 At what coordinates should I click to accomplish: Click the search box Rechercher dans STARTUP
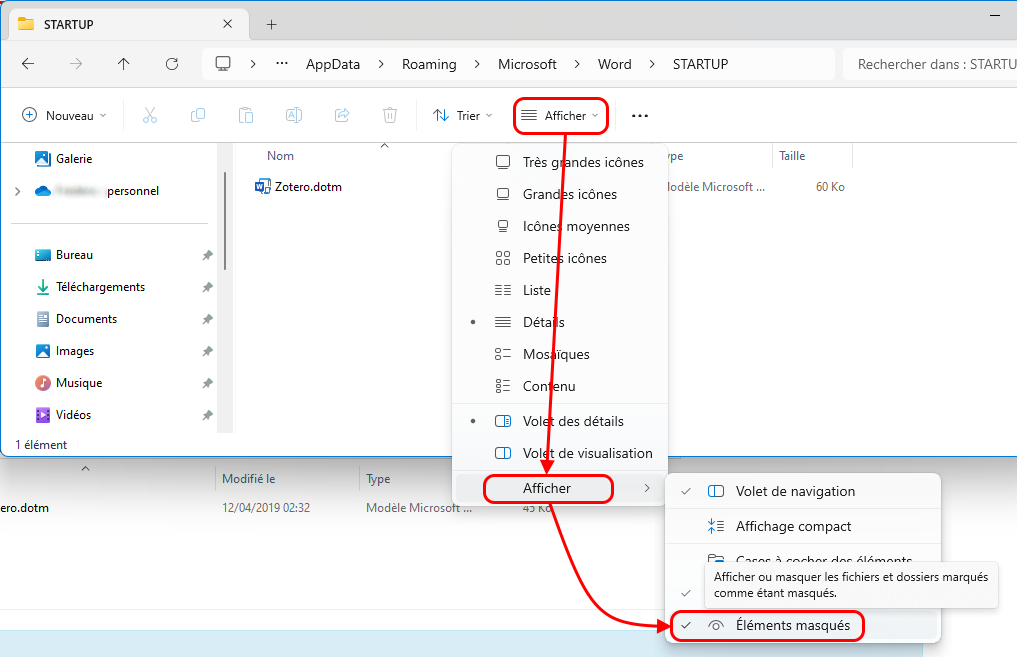click(930, 64)
